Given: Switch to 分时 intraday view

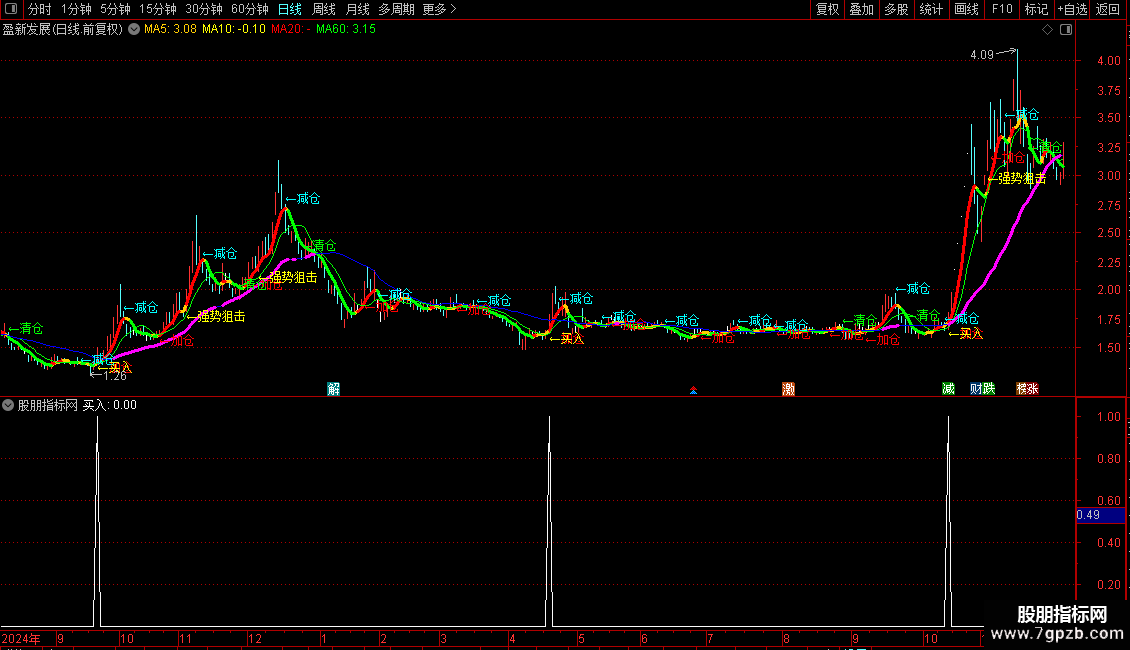Looking at the screenshot, I should coord(40,9).
